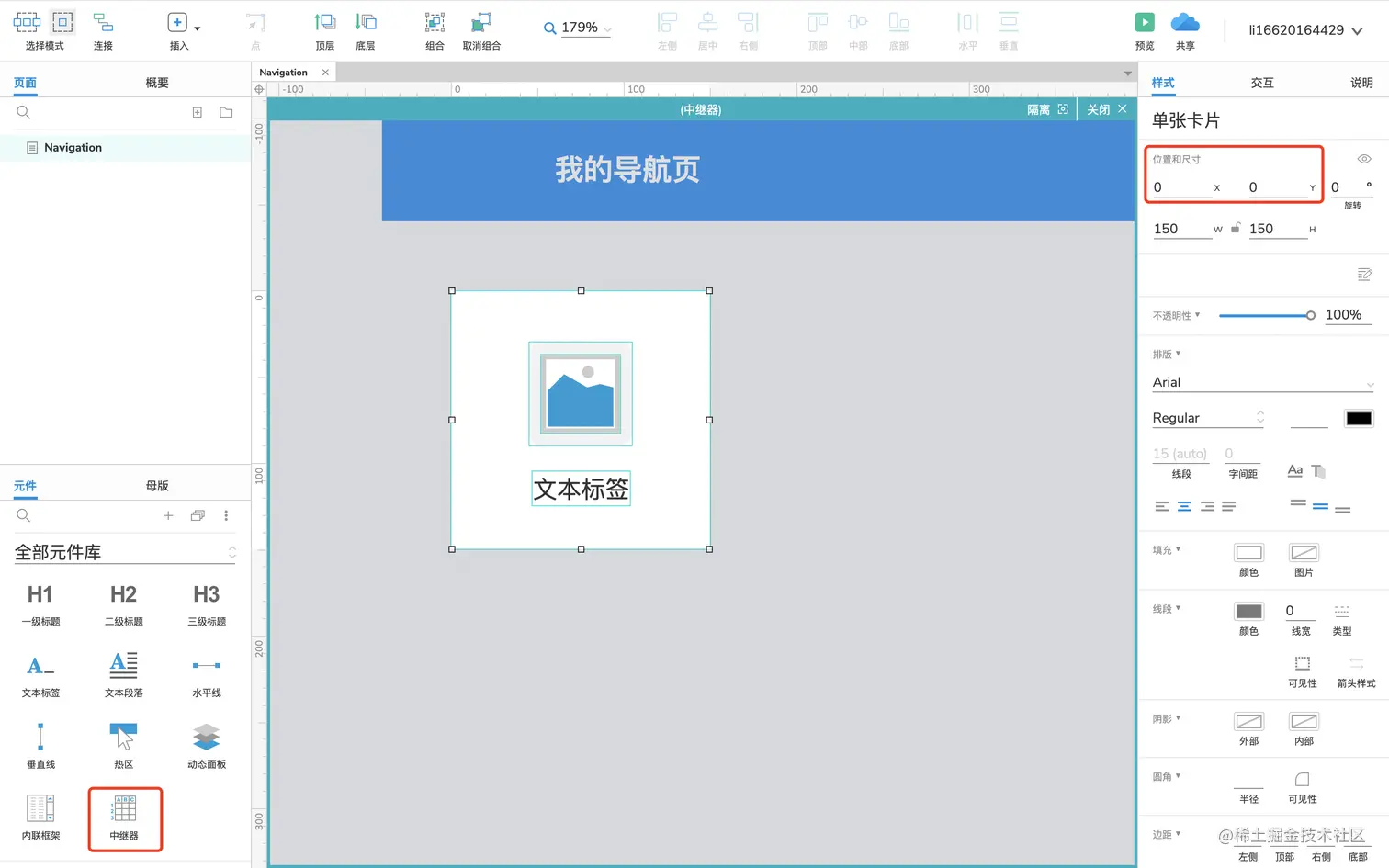Image resolution: width=1389 pixels, height=868 pixels.
Task: Set vertical alignment to bottom
Action: (x=1343, y=509)
